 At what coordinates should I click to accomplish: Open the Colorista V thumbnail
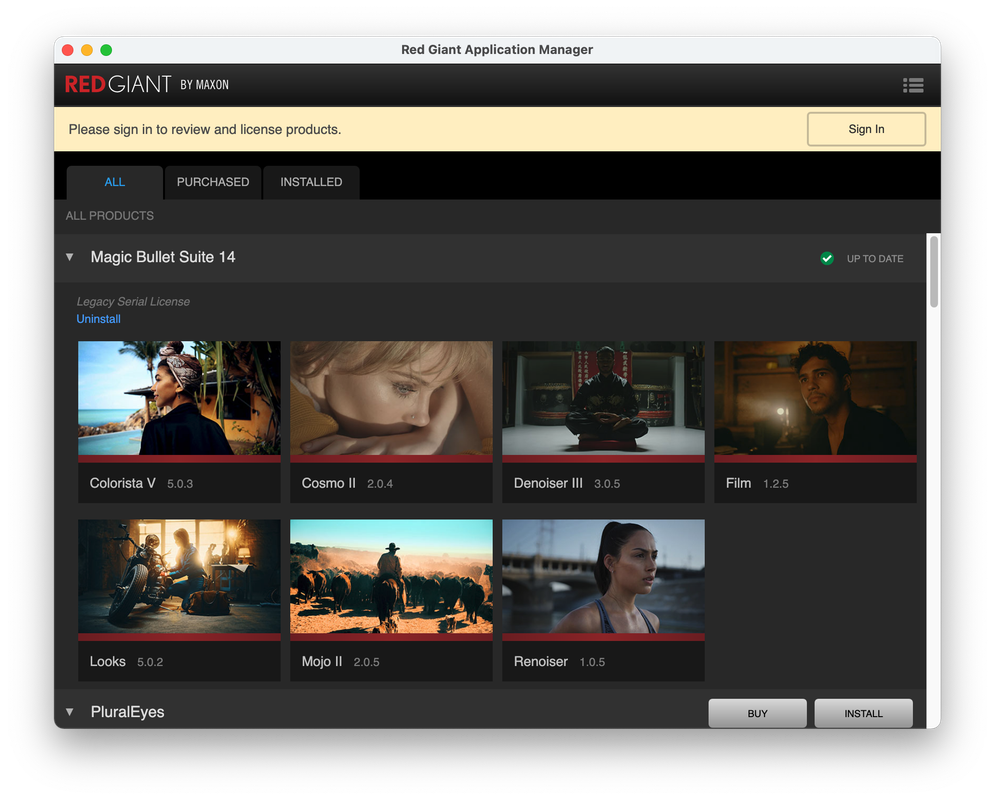[179, 398]
